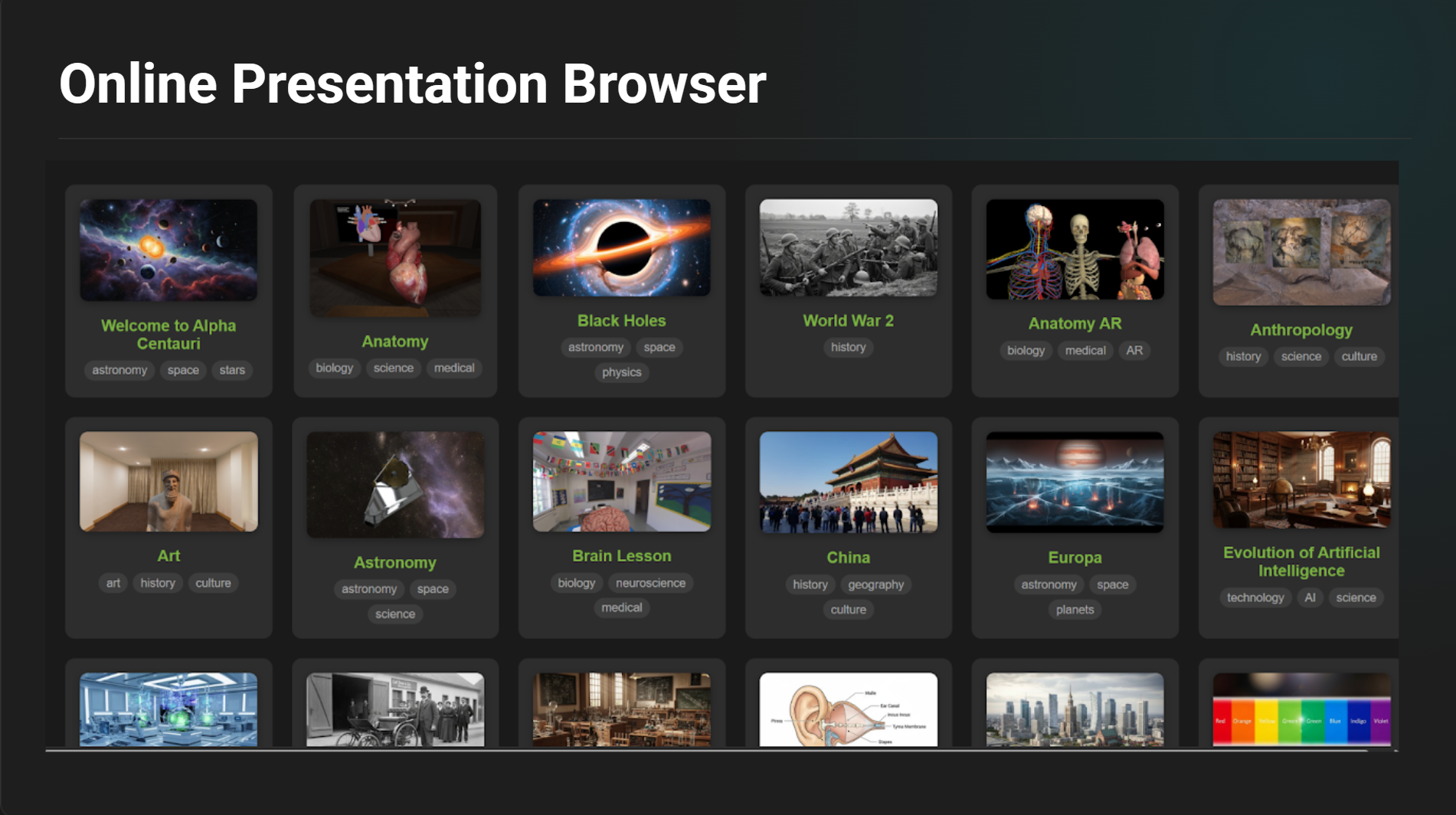1456x815 pixels.
Task: Open the World War 2 soldiers thumbnail
Action: click(x=849, y=247)
